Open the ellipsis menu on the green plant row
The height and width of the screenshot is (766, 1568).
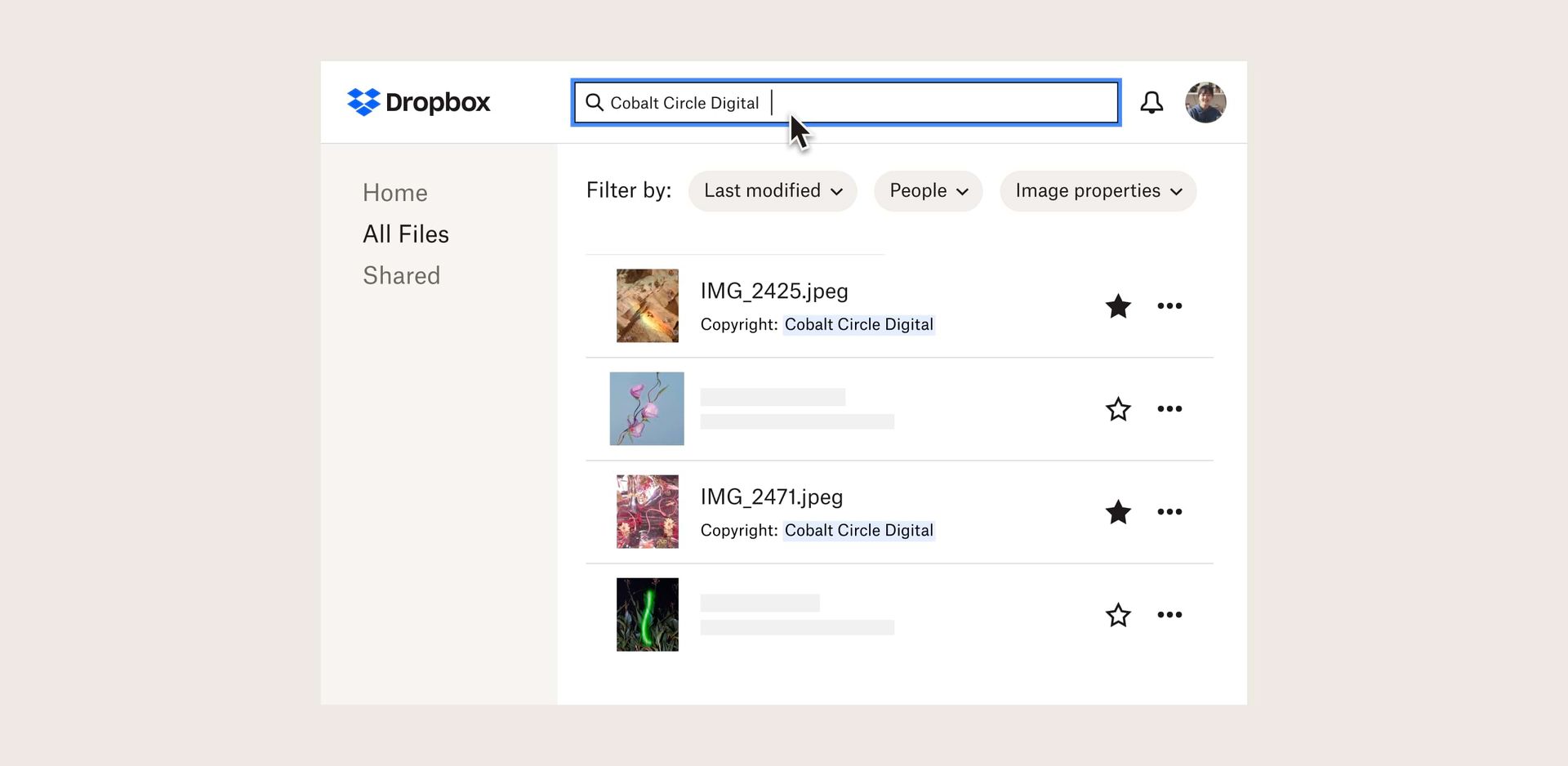coord(1170,615)
